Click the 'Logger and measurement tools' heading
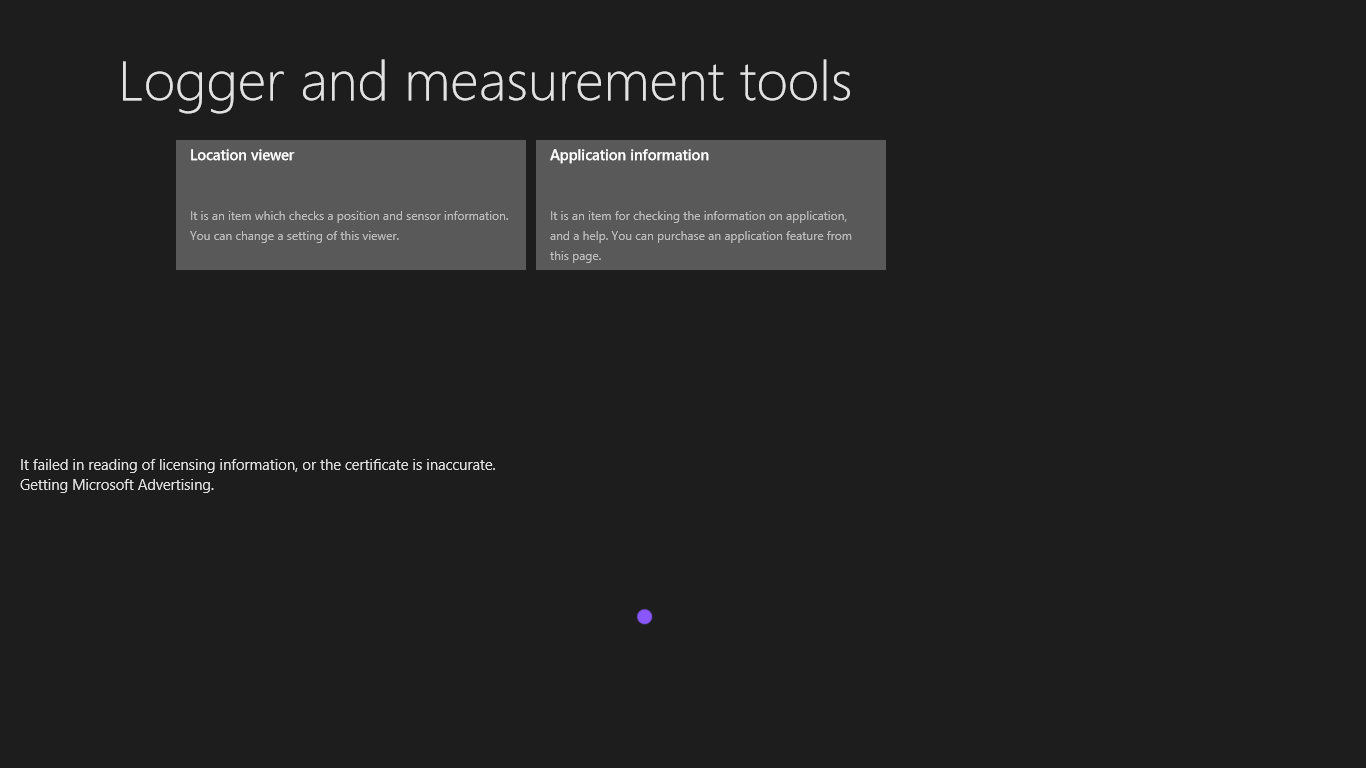1366x768 pixels. [x=485, y=82]
